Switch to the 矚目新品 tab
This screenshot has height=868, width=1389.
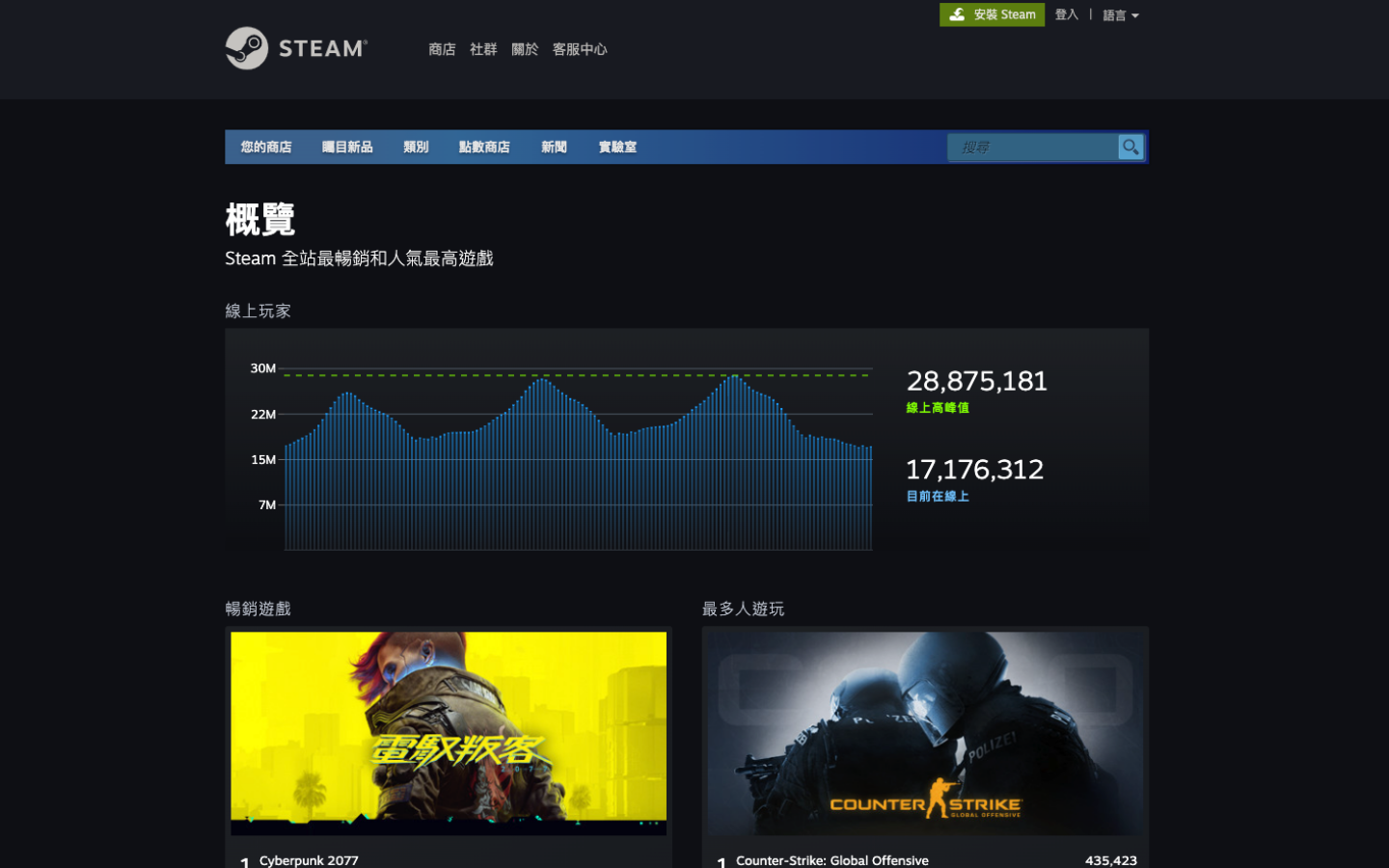point(348,147)
